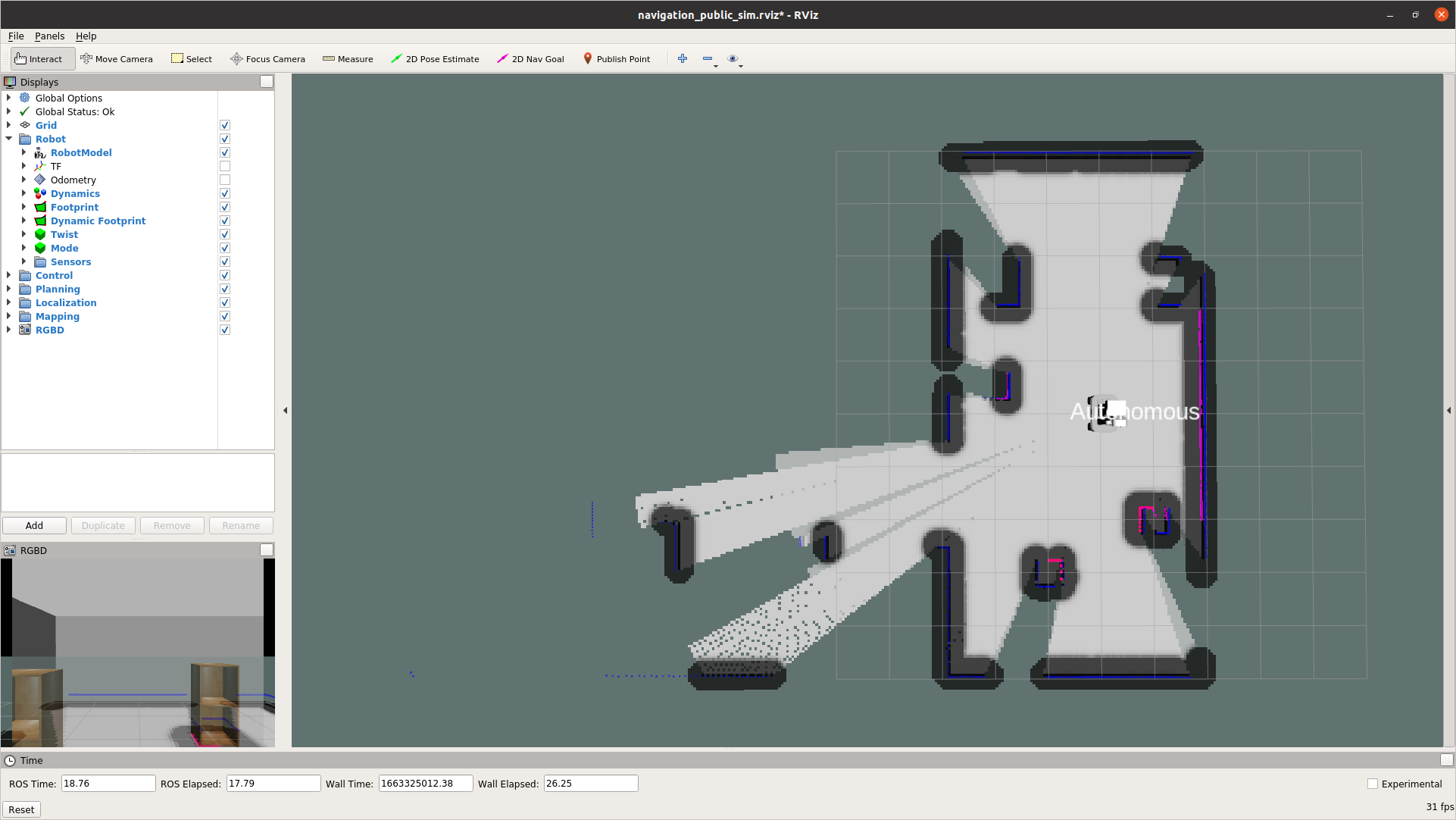Image resolution: width=1456 pixels, height=820 pixels.
Task: Uncheck the Mapping checkbox
Action: pyautogui.click(x=225, y=316)
